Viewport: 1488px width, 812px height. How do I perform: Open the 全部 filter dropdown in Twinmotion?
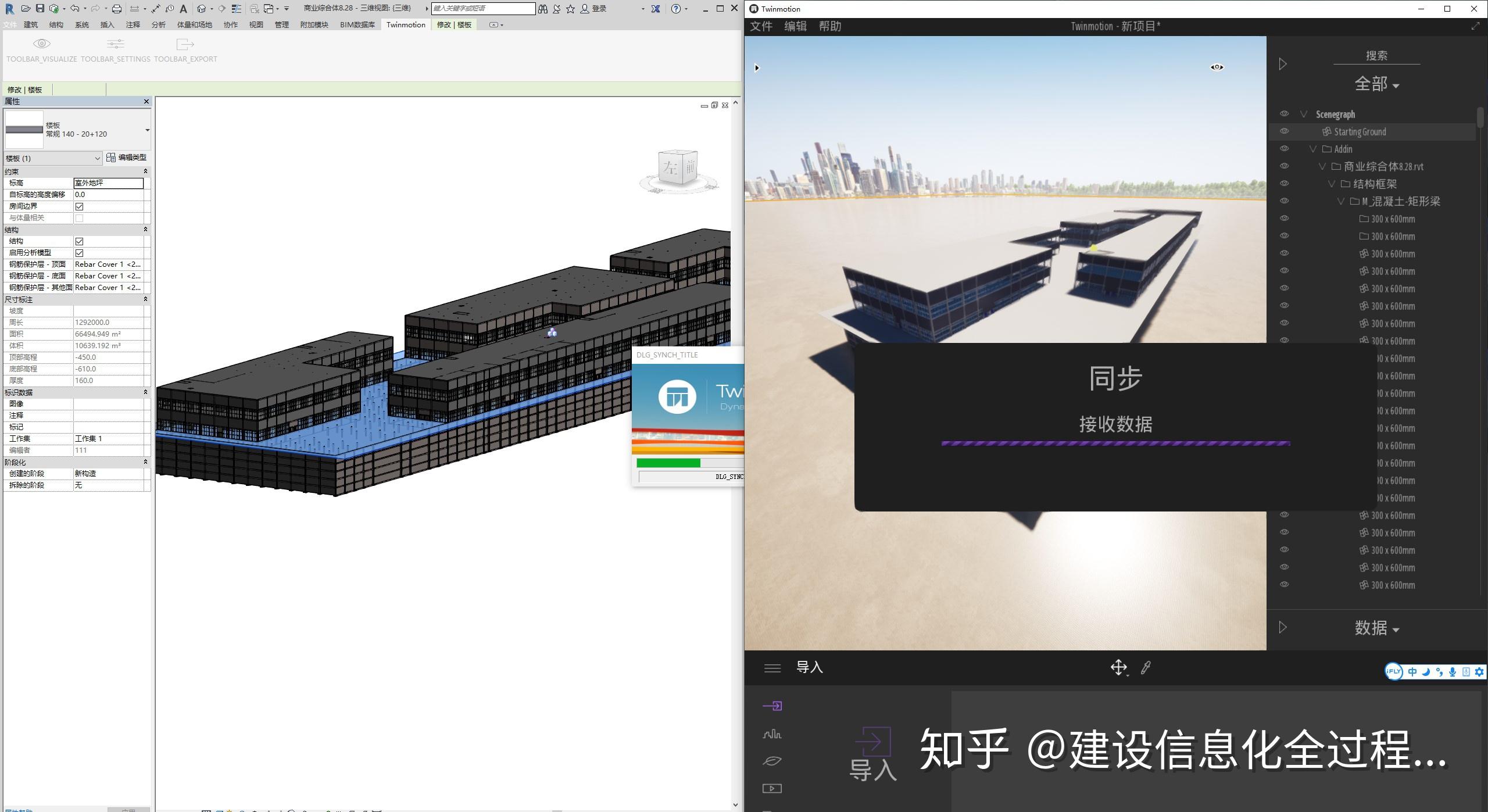[x=1376, y=84]
